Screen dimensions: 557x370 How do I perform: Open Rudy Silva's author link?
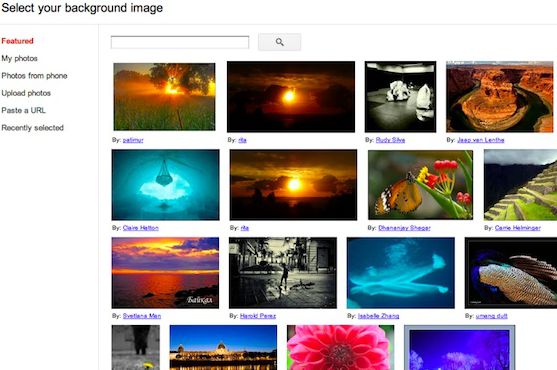click(390, 140)
